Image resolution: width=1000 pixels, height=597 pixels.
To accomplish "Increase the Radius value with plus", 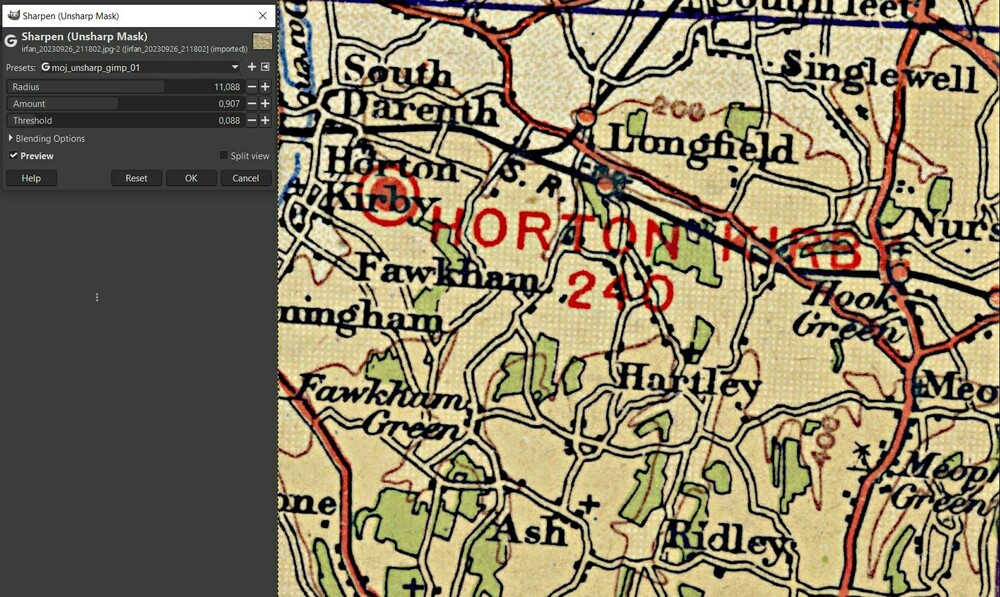I will click(265, 87).
